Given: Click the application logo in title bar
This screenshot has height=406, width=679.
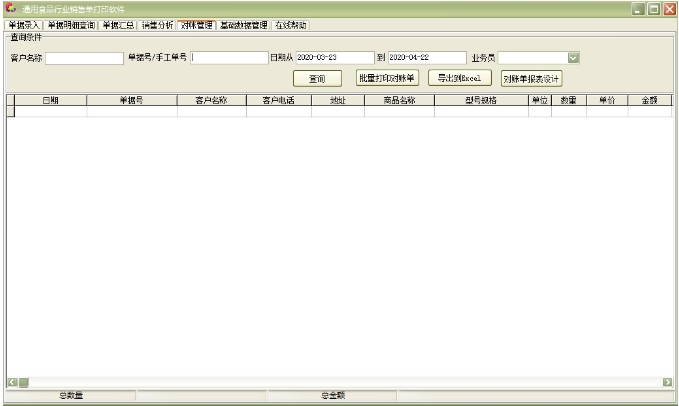Looking at the screenshot, I should click(11, 8).
